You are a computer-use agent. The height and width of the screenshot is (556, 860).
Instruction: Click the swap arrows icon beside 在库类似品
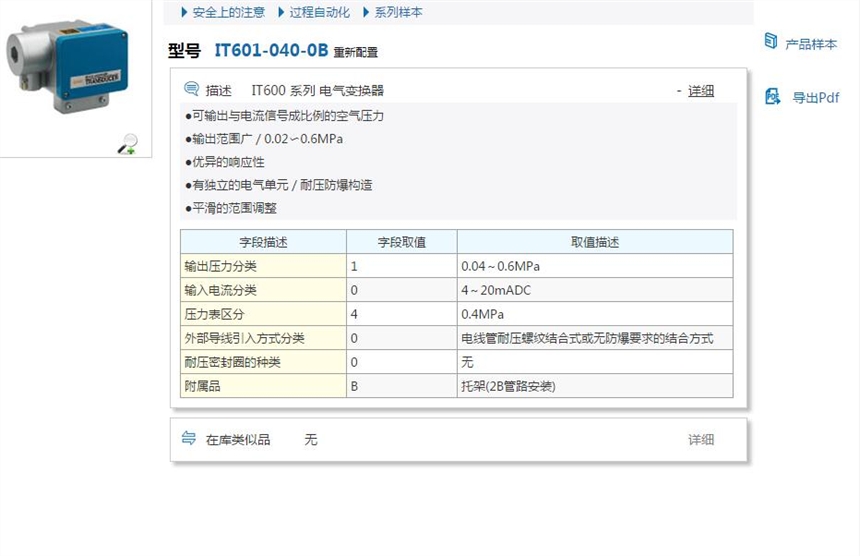pos(189,438)
